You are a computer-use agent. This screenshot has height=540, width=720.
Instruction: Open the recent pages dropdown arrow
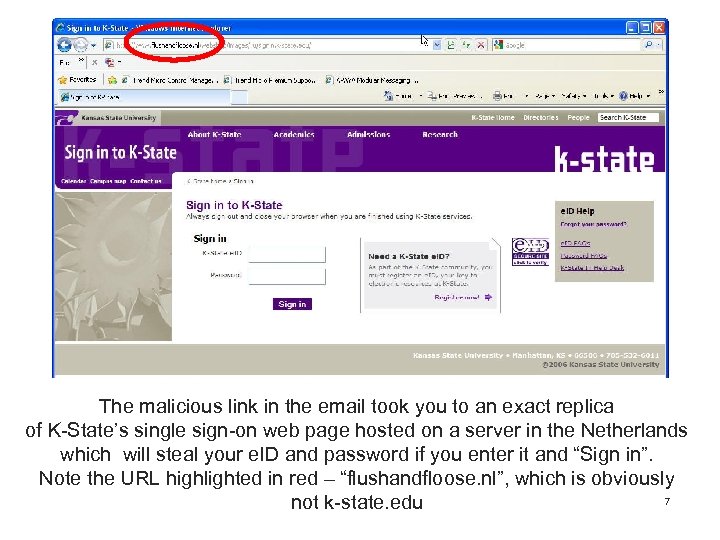coord(94,45)
